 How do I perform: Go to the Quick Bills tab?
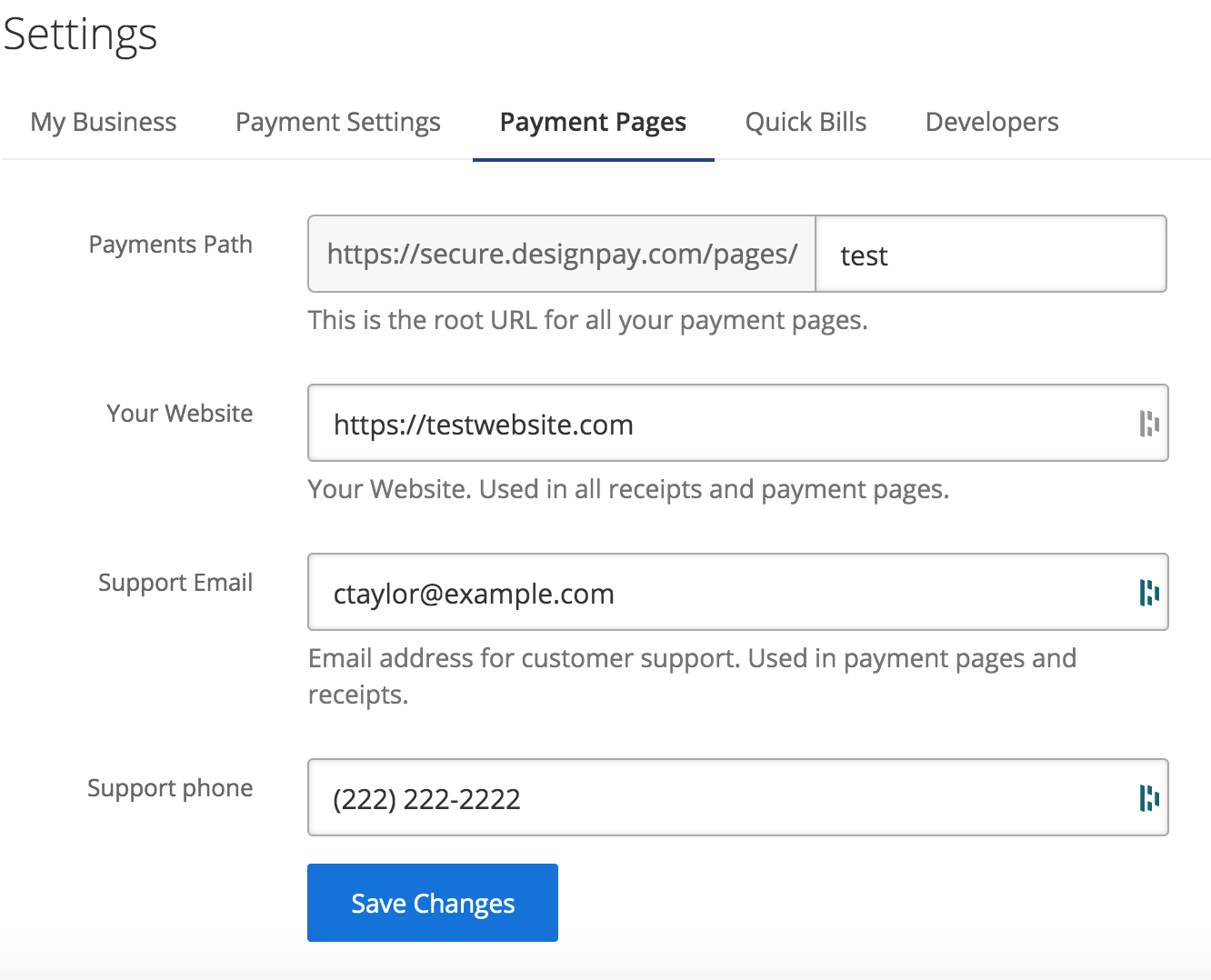point(806,122)
